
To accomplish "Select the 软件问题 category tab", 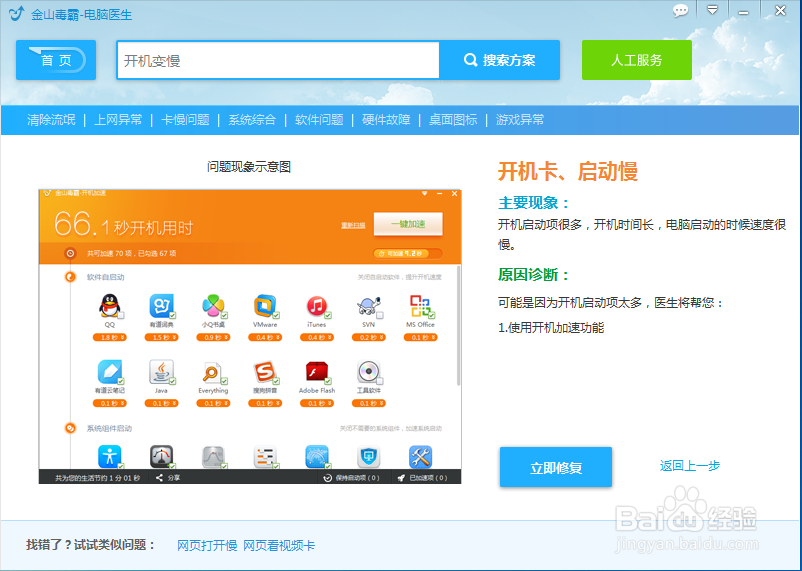I will pos(319,120).
